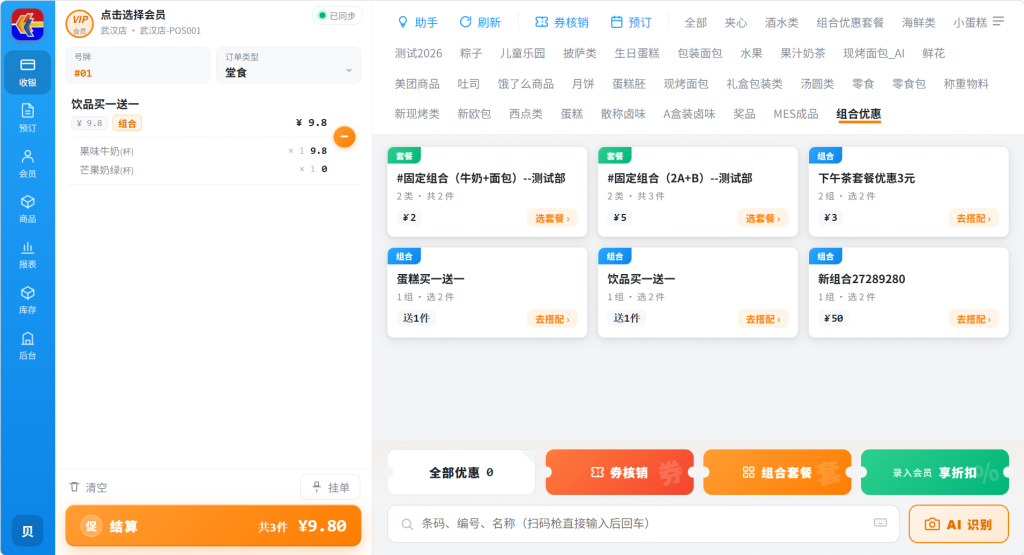1024x555 pixels.
Task: Open the 库存 inventory sidebar icon
Action: click(x=27, y=300)
